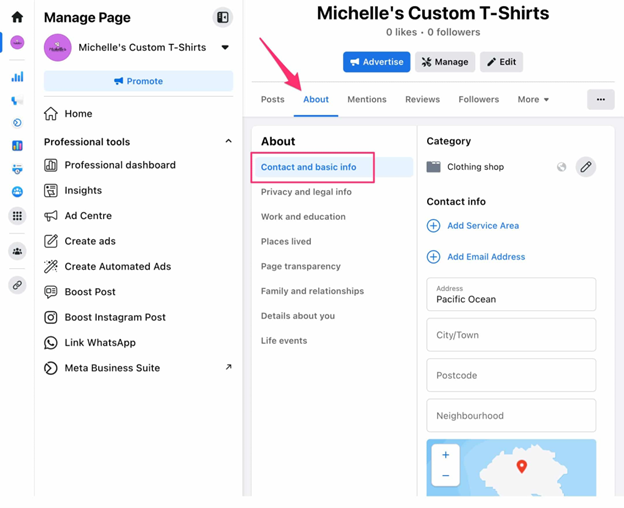Viewport: 624px width, 508px height.
Task: Collapse sidebar with the panel toggle icon
Action: 222,18
